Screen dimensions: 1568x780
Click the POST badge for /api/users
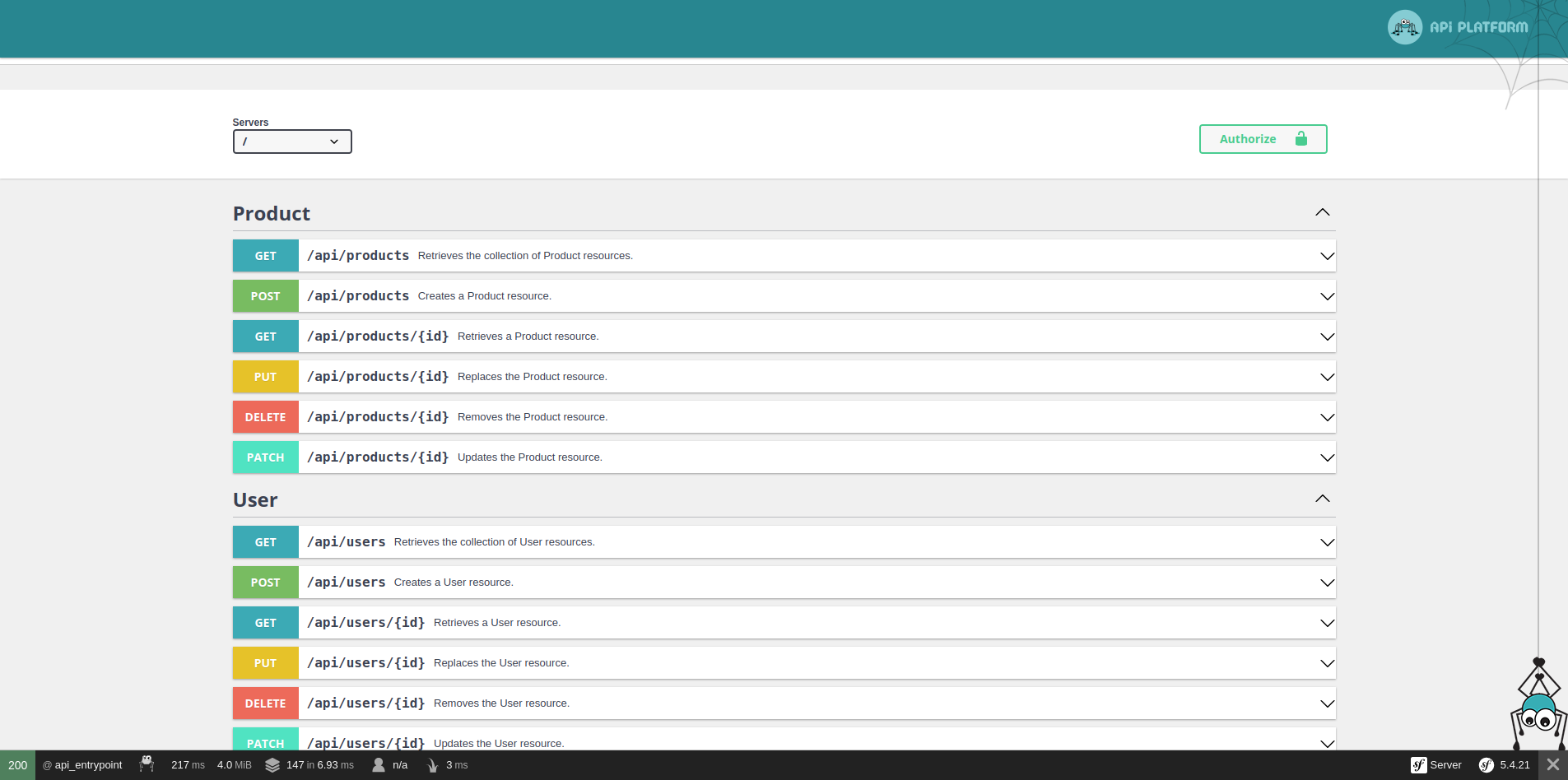[x=266, y=583]
